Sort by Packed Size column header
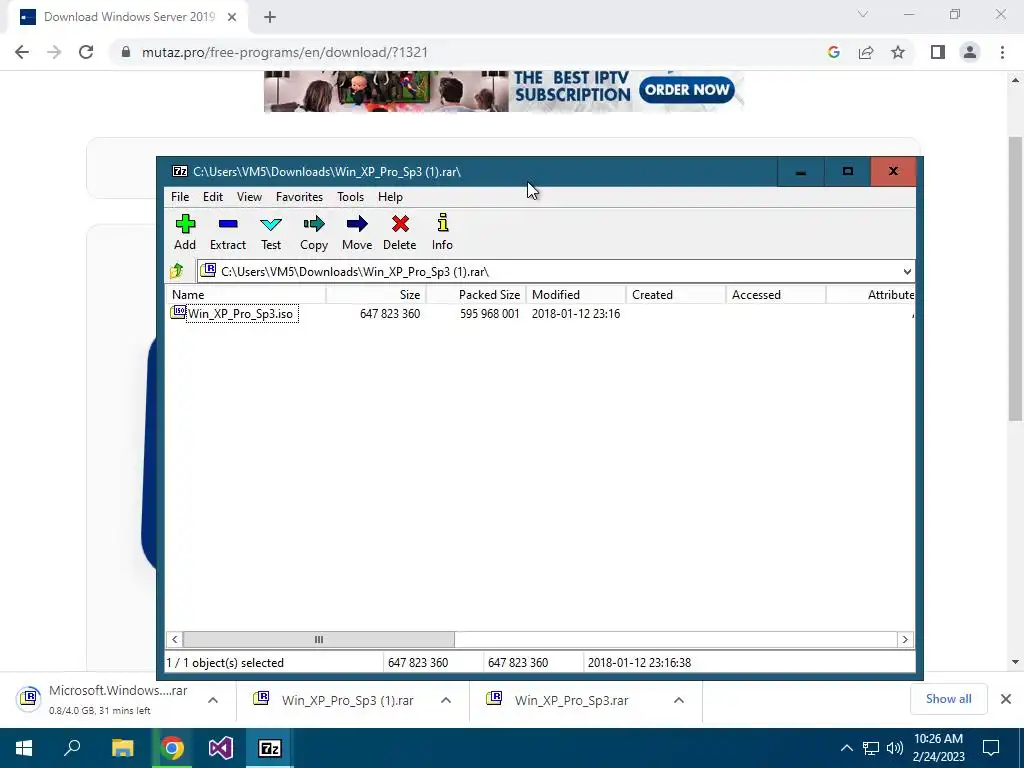Viewport: 1024px width, 768px height. click(476, 295)
